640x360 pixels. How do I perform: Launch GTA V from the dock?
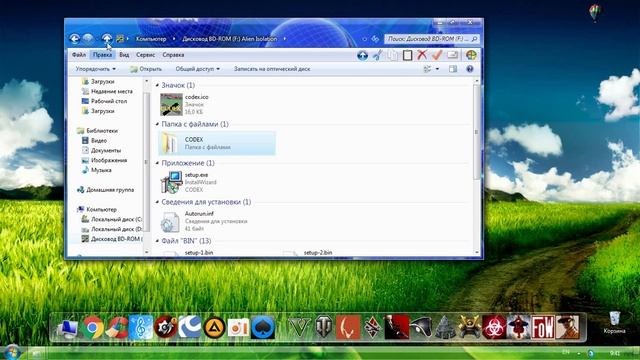coord(299,327)
